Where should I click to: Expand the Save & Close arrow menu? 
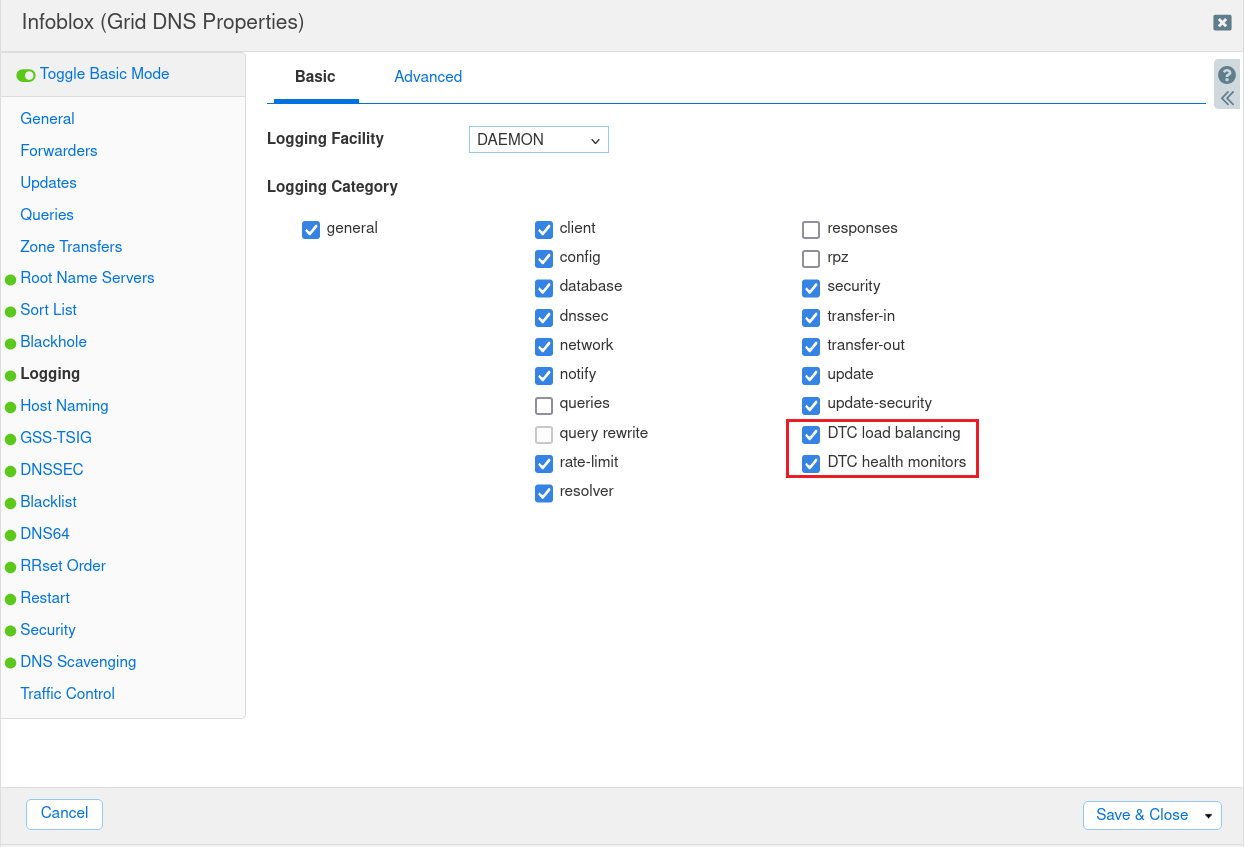(1209, 816)
